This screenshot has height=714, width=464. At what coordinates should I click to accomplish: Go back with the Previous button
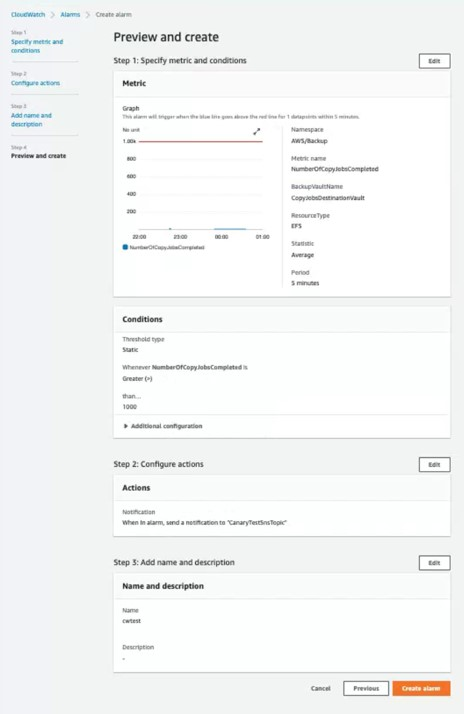(x=366, y=688)
